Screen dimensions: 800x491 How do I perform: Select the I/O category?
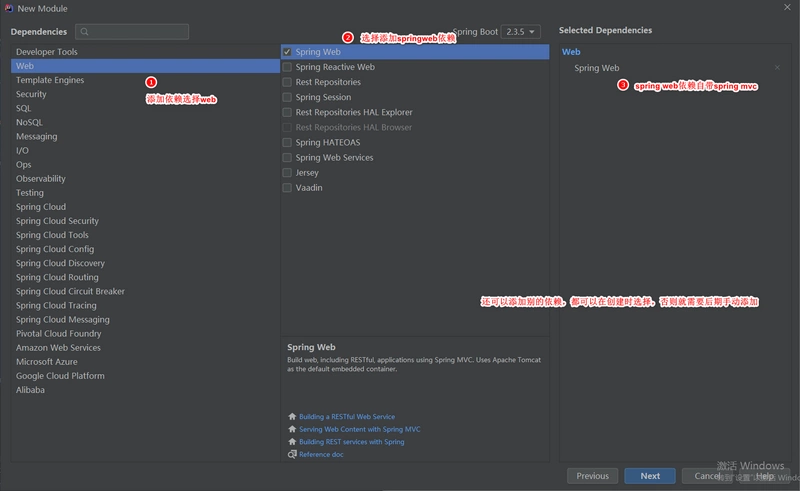point(145,151)
